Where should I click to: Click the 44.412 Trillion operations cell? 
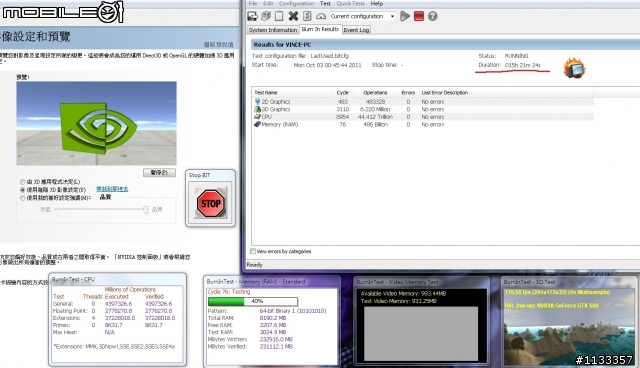tap(375, 117)
